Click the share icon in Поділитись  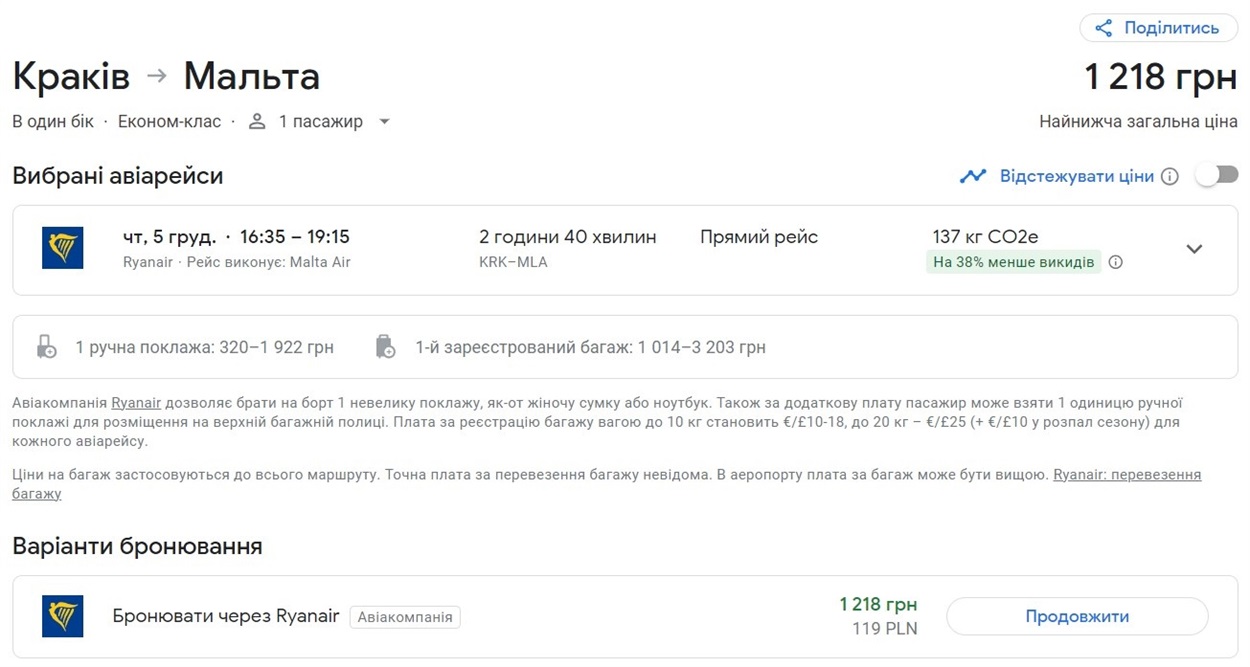coord(1104,28)
